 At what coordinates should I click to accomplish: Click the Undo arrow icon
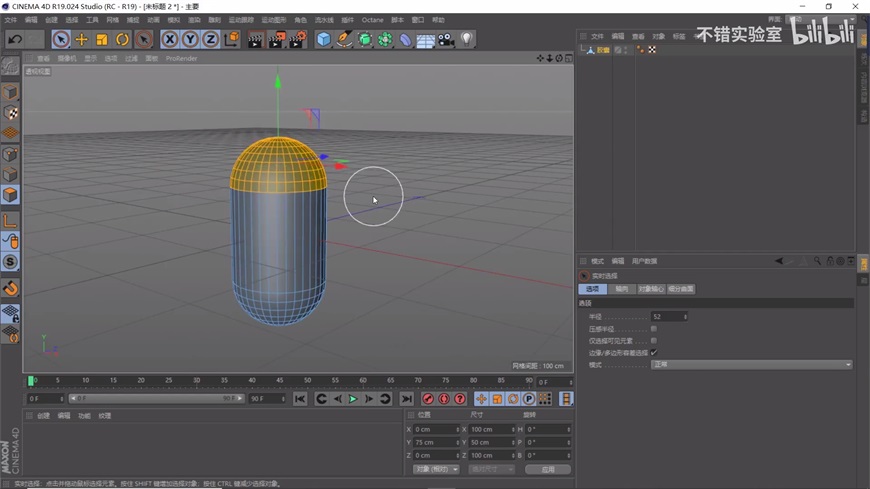tap(15, 39)
